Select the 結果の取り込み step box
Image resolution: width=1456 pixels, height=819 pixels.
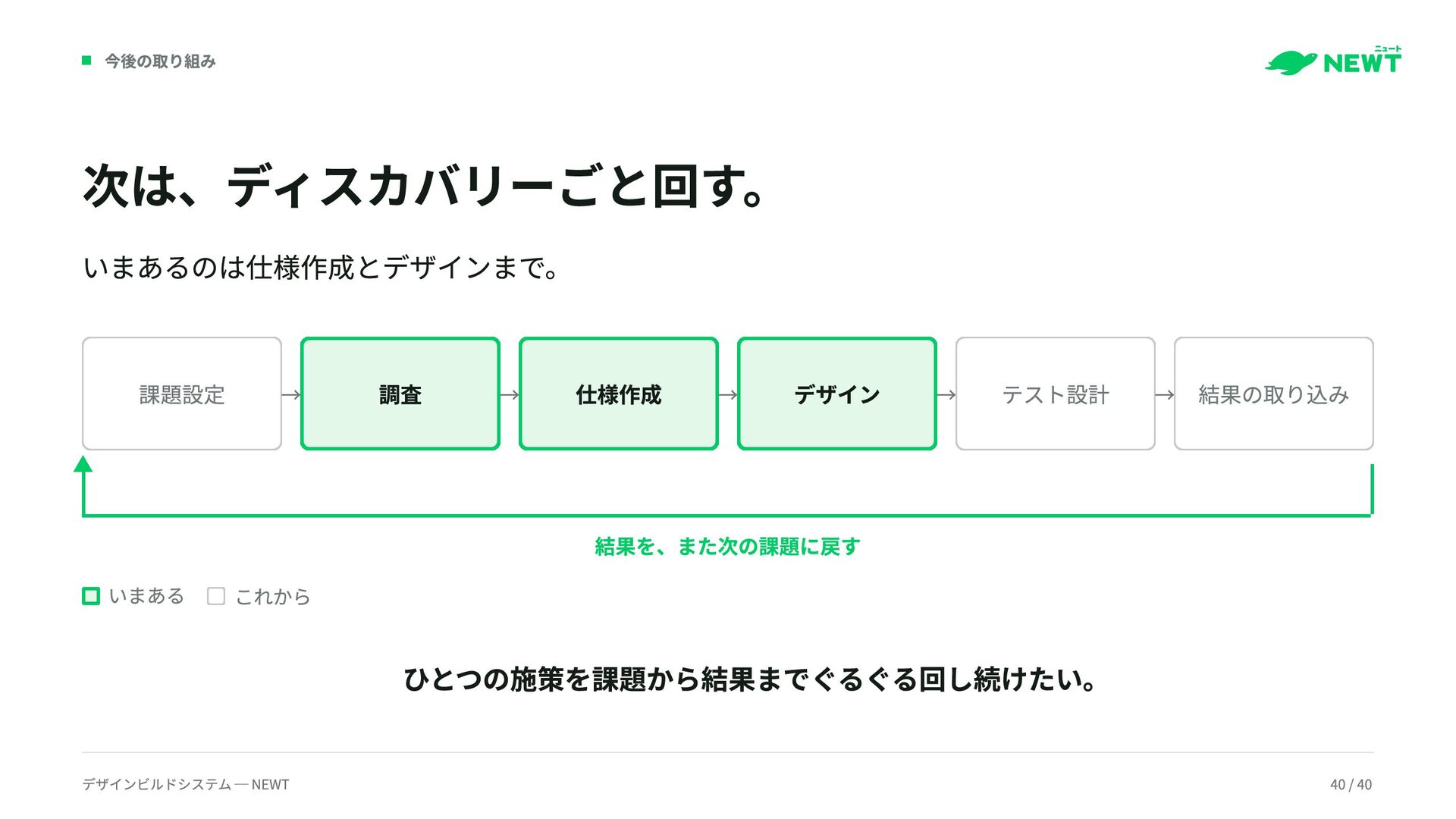point(1274,394)
